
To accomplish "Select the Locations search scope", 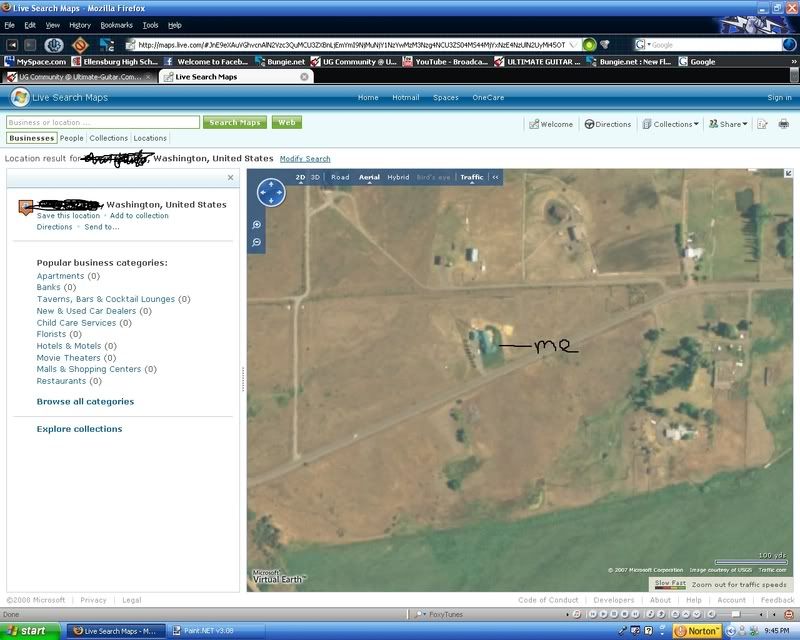I will (x=150, y=138).
